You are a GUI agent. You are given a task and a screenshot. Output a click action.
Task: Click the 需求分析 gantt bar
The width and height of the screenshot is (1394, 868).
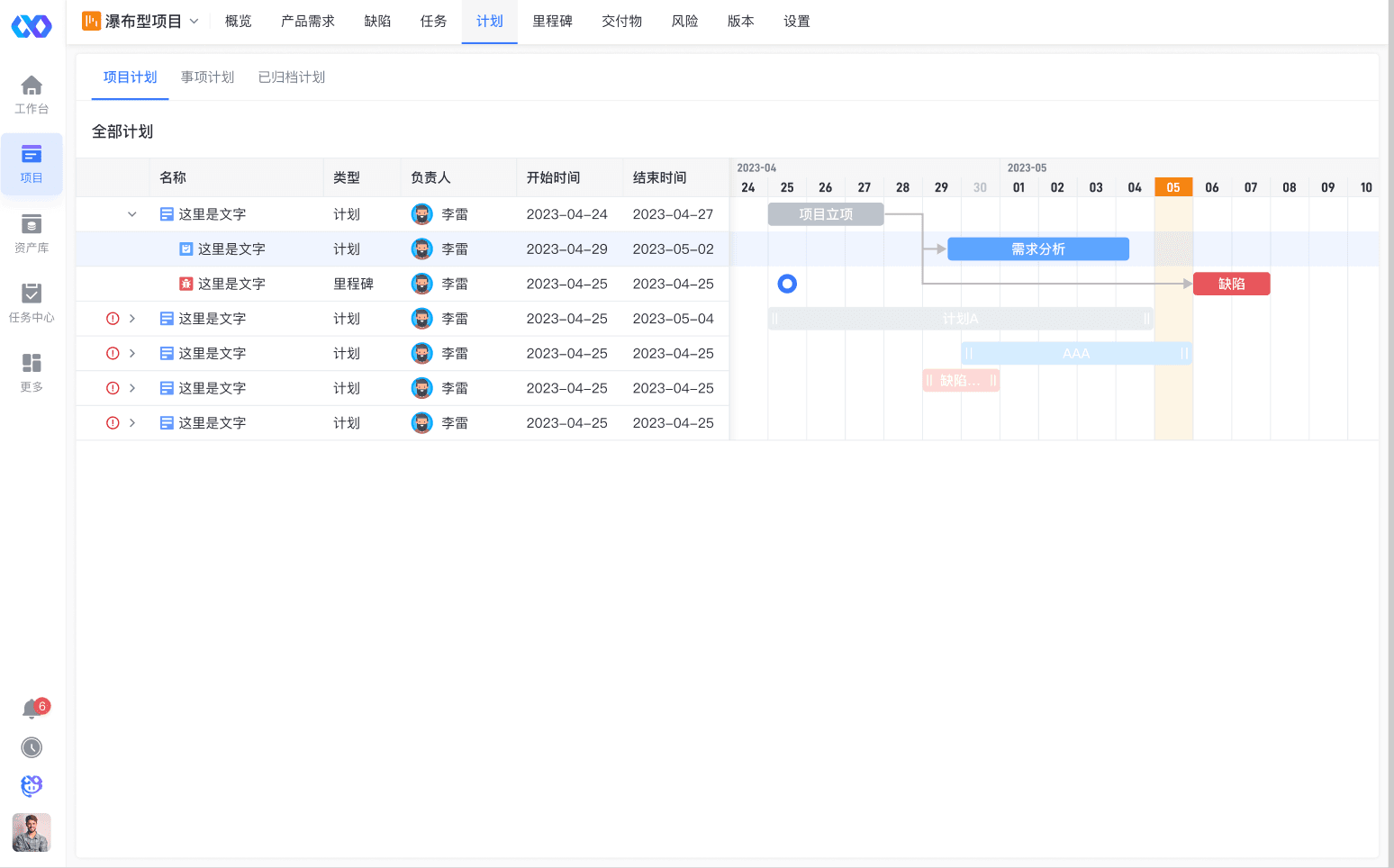coord(1037,249)
